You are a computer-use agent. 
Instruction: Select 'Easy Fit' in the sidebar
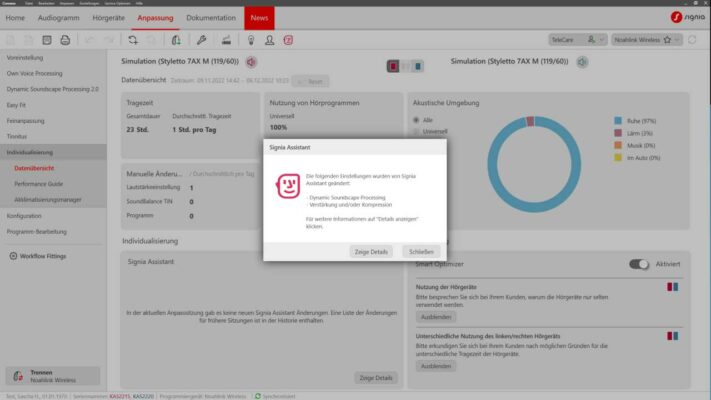coord(16,105)
